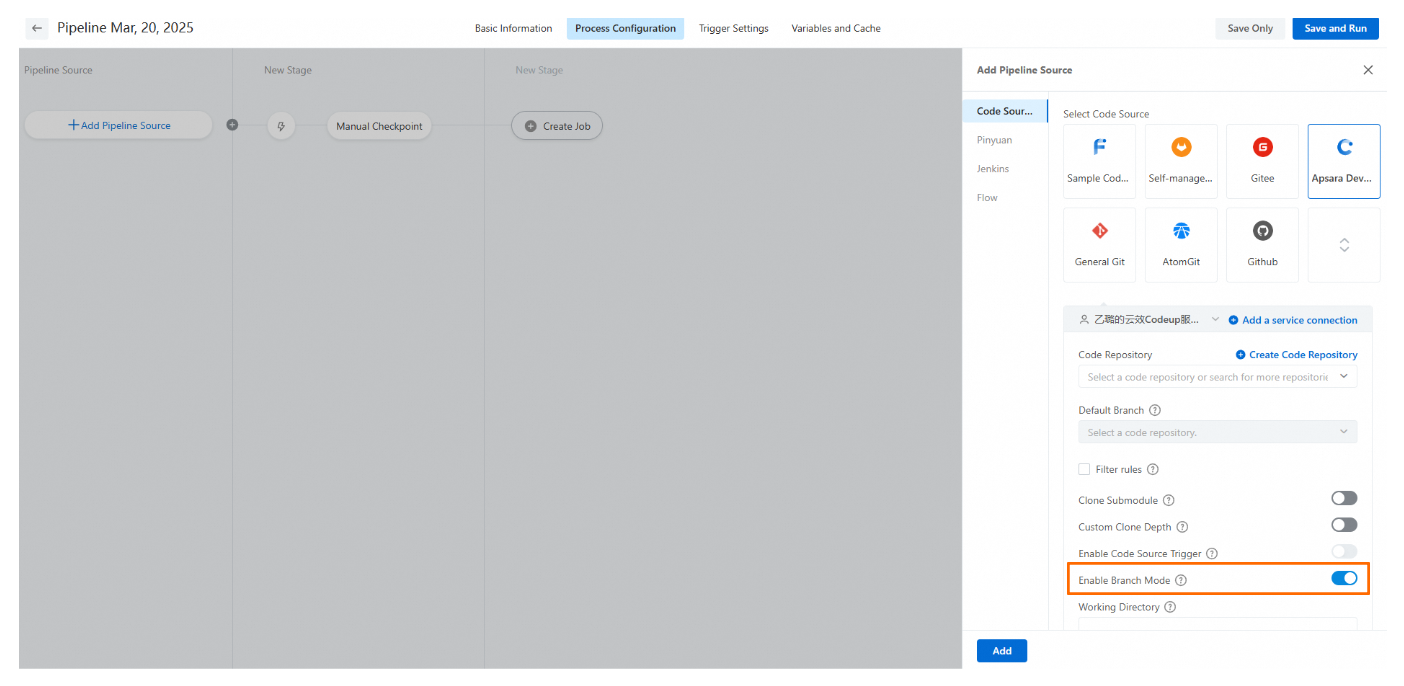Choose AtomGit as code source

pyautogui.click(x=1181, y=244)
